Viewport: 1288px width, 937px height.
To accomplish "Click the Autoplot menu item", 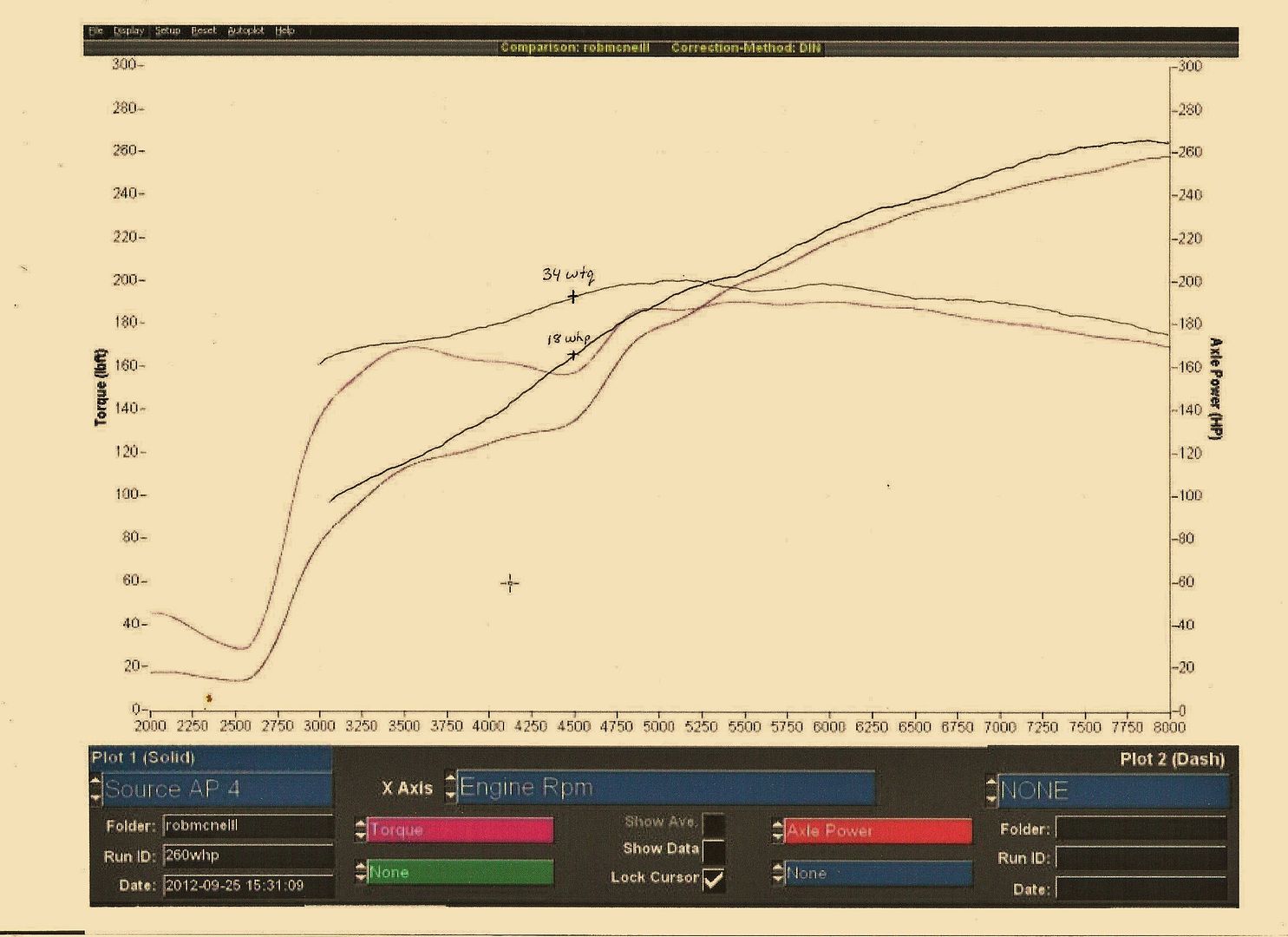I will tap(245, 31).
